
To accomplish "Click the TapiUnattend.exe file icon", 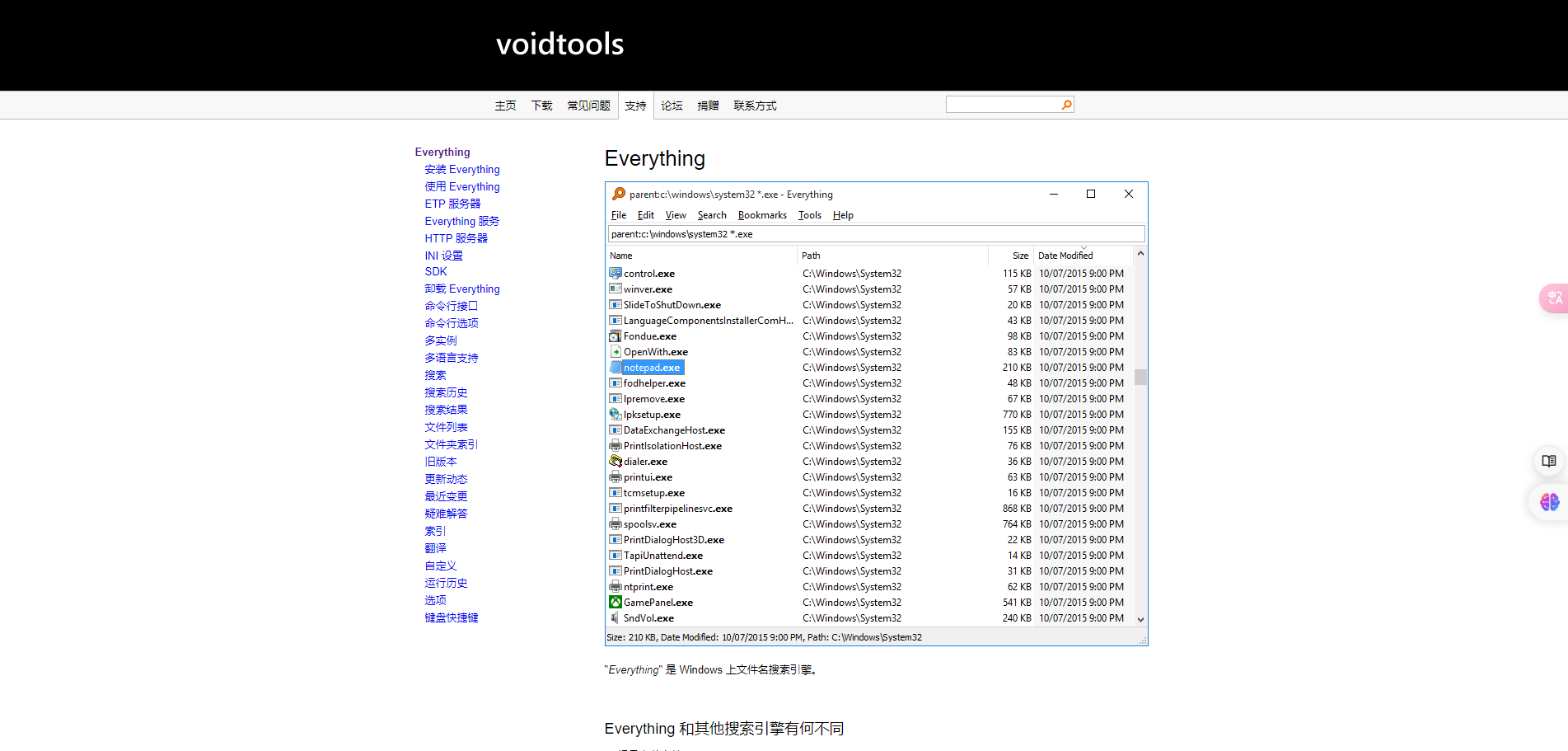I will coord(615,555).
